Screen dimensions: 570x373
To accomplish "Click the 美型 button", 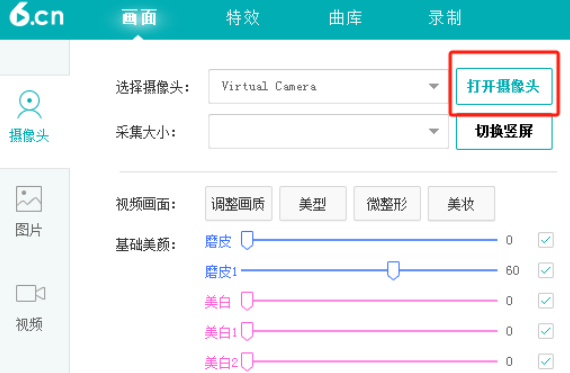I will (313, 204).
